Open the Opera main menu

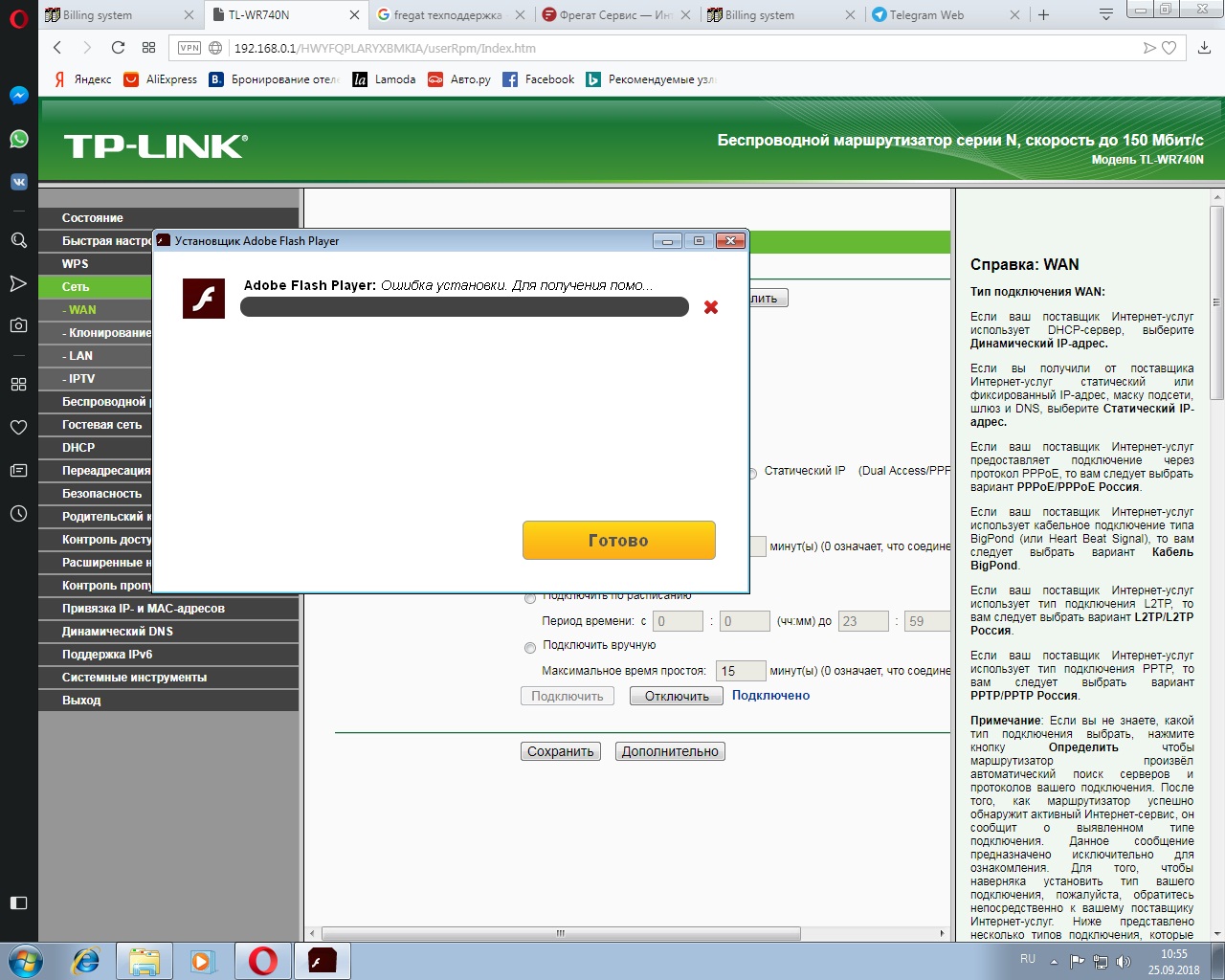point(18,19)
